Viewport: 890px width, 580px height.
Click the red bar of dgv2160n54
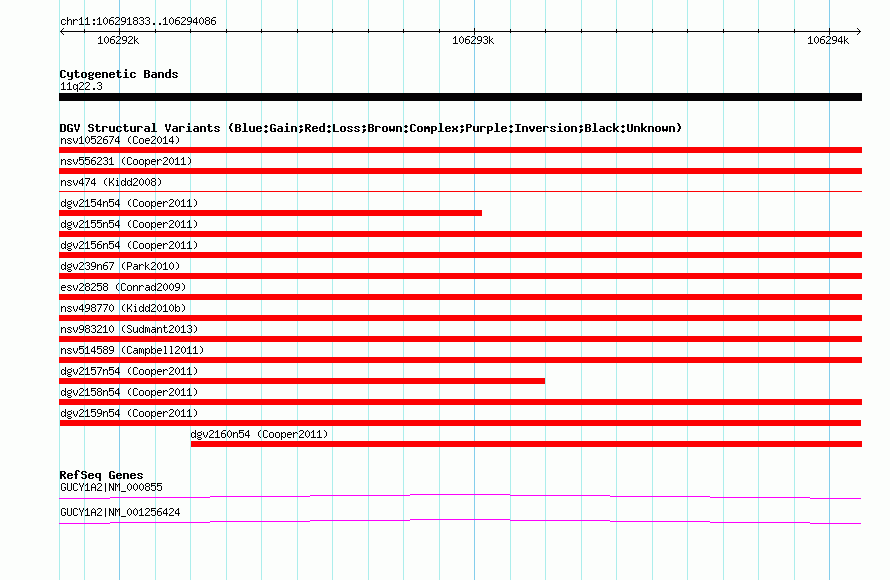[x=526, y=444]
